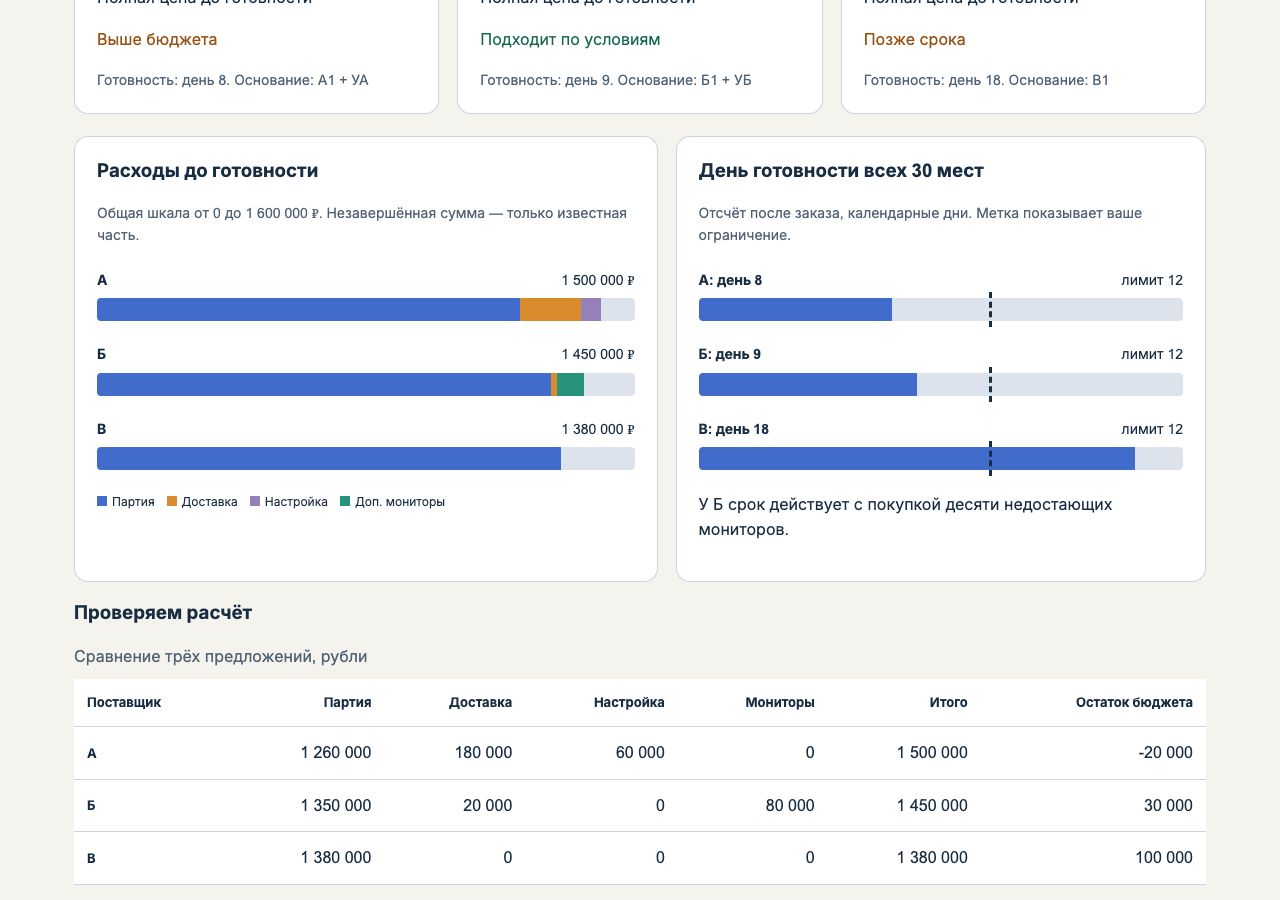Screen dimensions: 1280x900
Task: Click the purple Настройка legend swatch
Action: 254,502
